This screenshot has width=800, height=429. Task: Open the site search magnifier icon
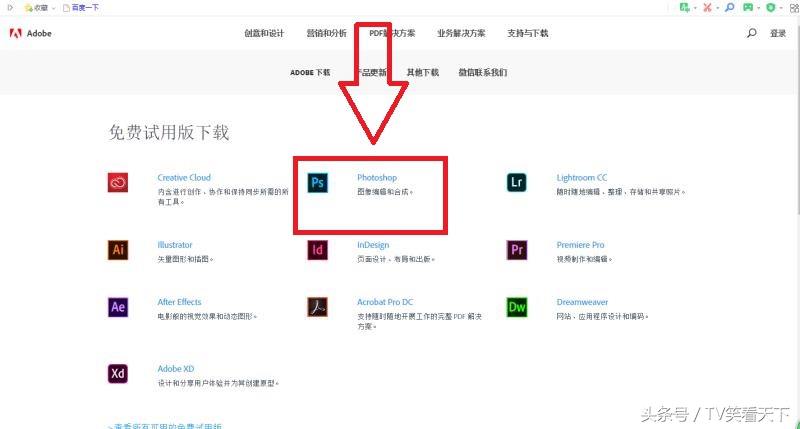click(x=752, y=33)
